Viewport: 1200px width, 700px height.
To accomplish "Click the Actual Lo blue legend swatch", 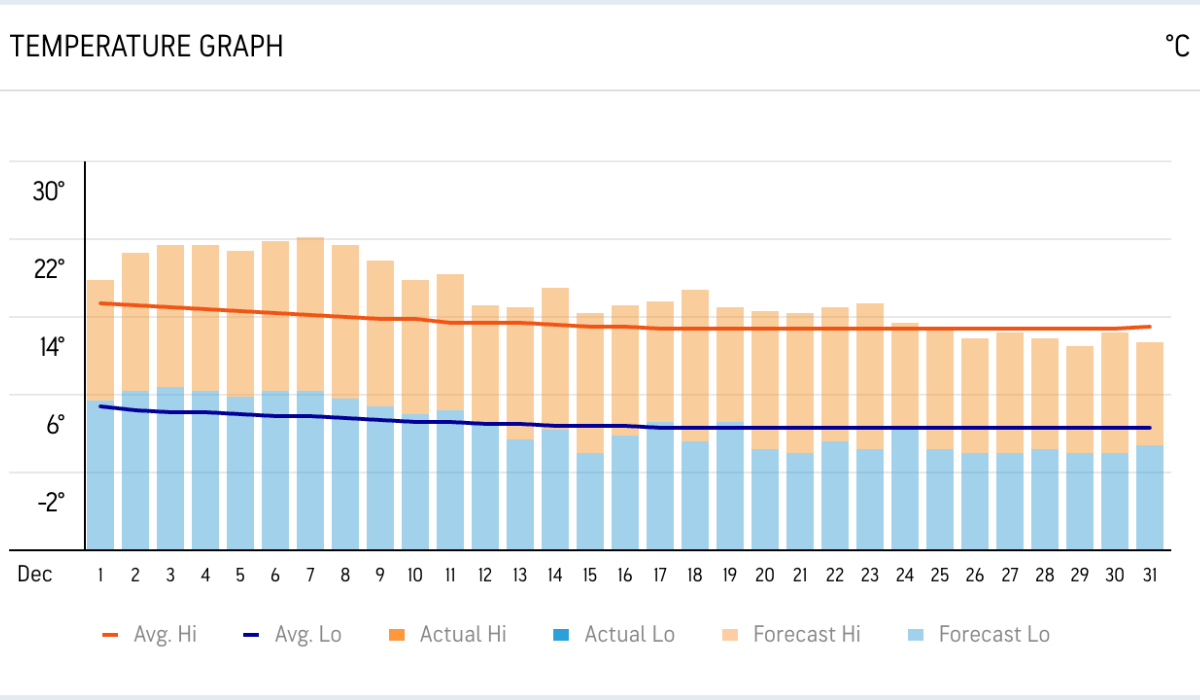I will pyautogui.click(x=561, y=634).
